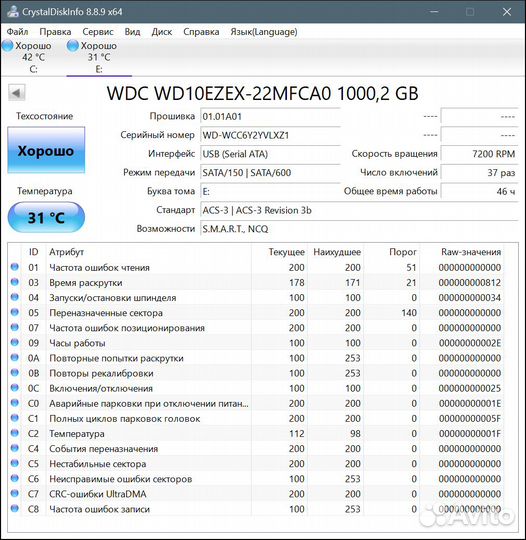Click status dot for attribute C6 row
Screen dimensions: 526x540
(15, 478)
